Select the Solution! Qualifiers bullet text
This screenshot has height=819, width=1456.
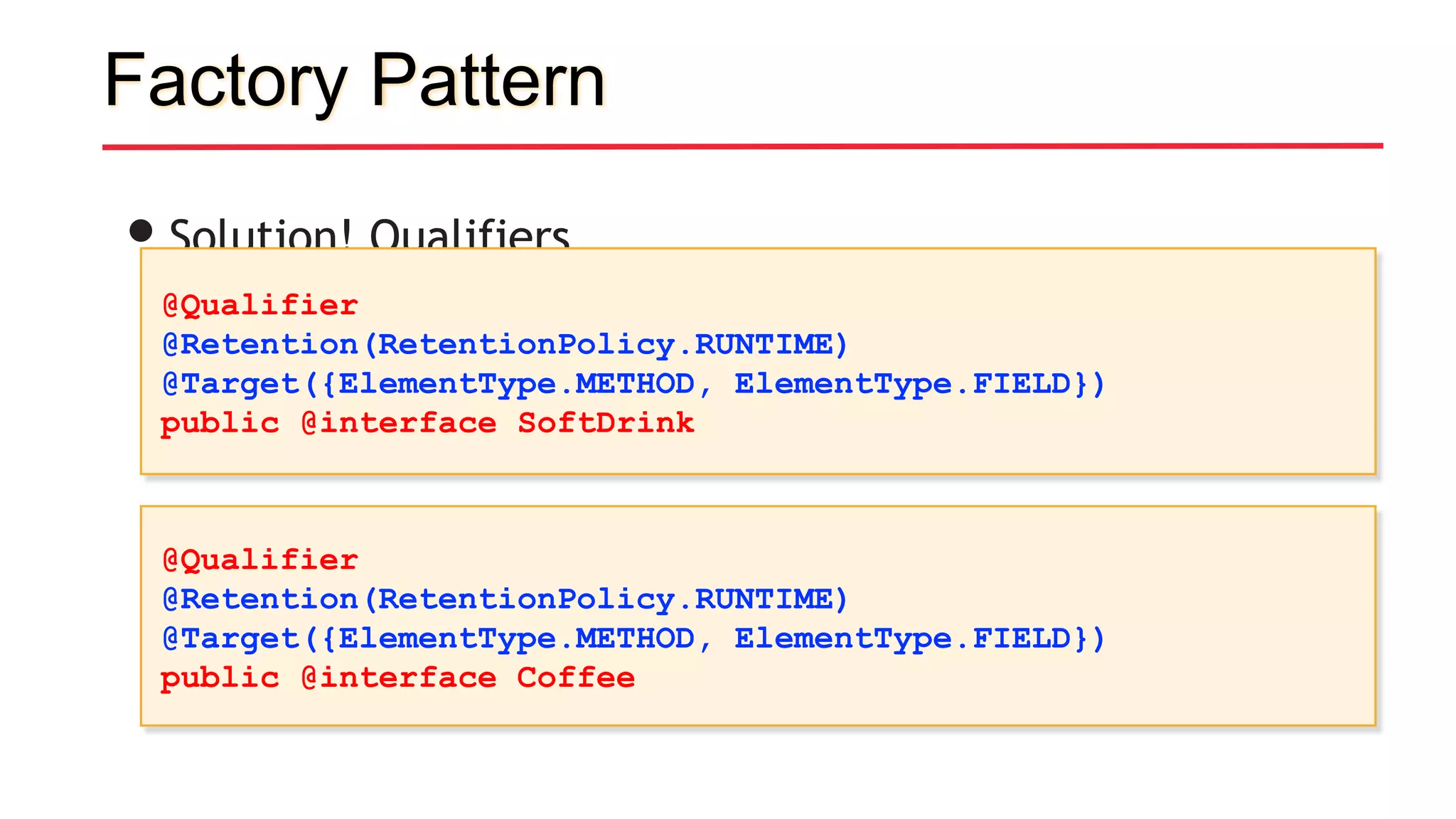(370, 234)
